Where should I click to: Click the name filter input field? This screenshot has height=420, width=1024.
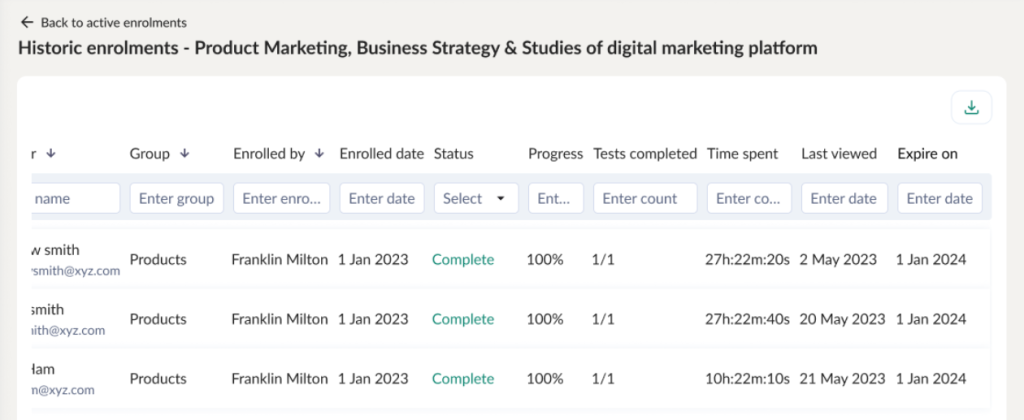point(75,198)
